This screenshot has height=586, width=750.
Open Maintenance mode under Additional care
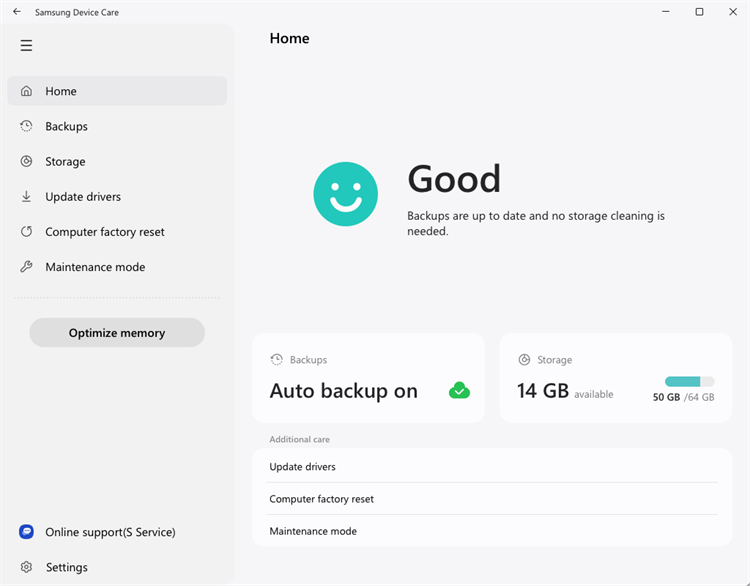pyautogui.click(x=492, y=531)
